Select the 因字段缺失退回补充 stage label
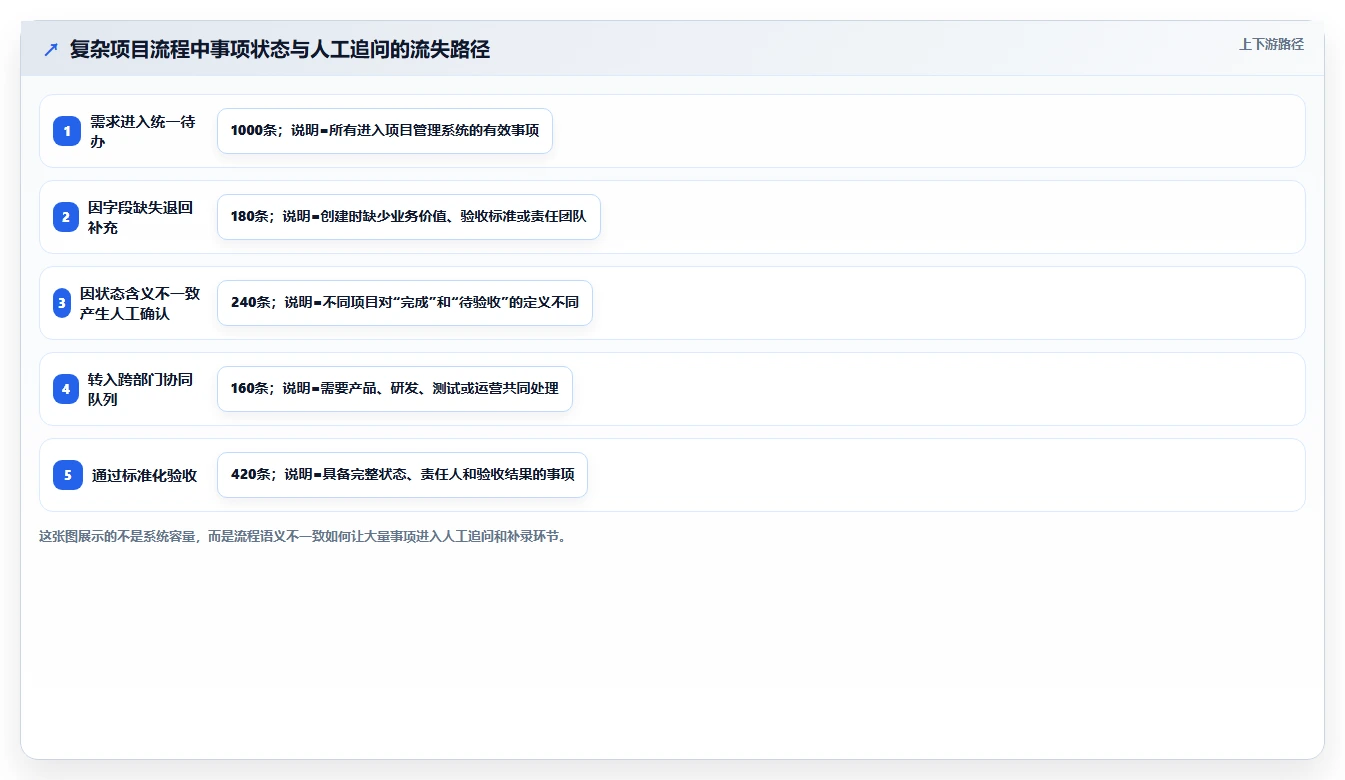The width and height of the screenshot is (1345, 780). (x=141, y=217)
